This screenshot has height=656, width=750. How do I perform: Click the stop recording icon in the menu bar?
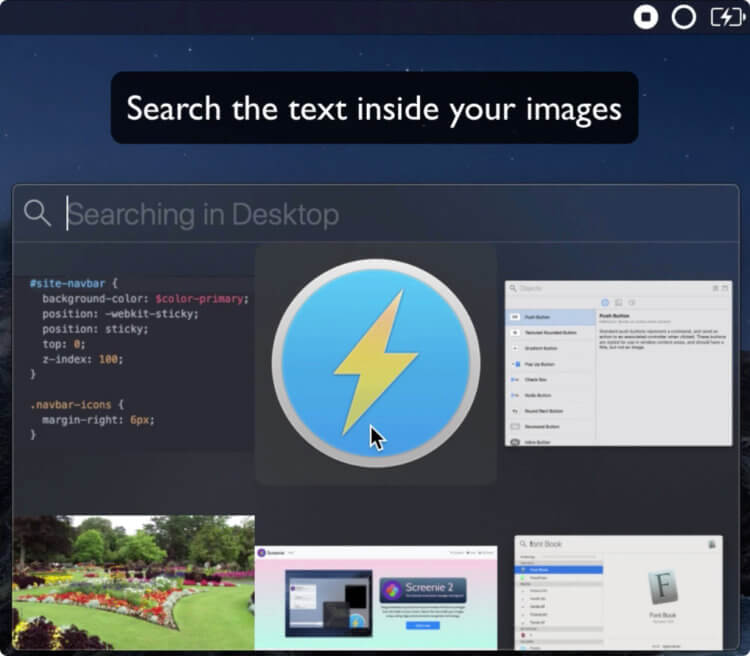point(646,17)
